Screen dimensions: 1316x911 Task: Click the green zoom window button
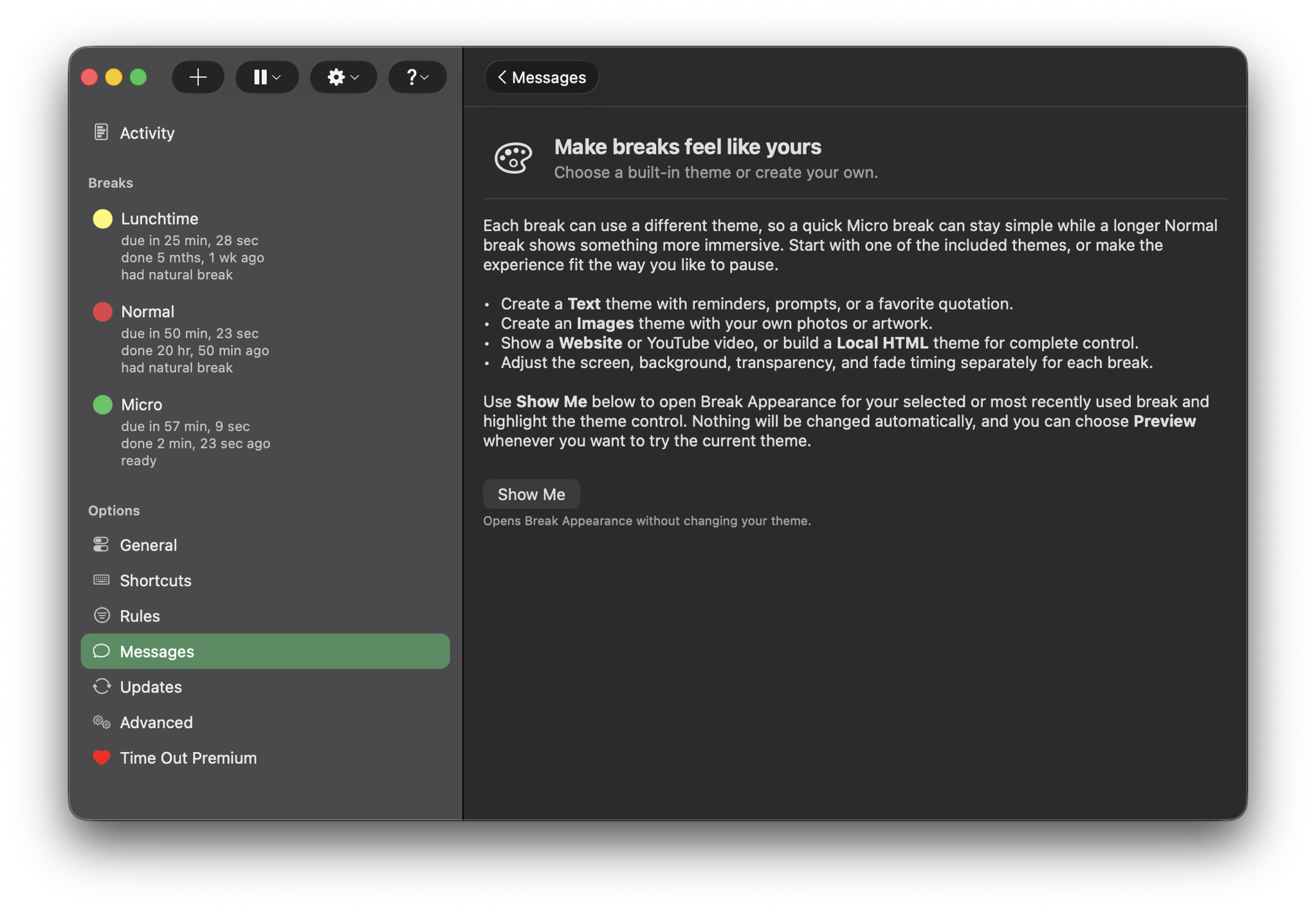(138, 77)
